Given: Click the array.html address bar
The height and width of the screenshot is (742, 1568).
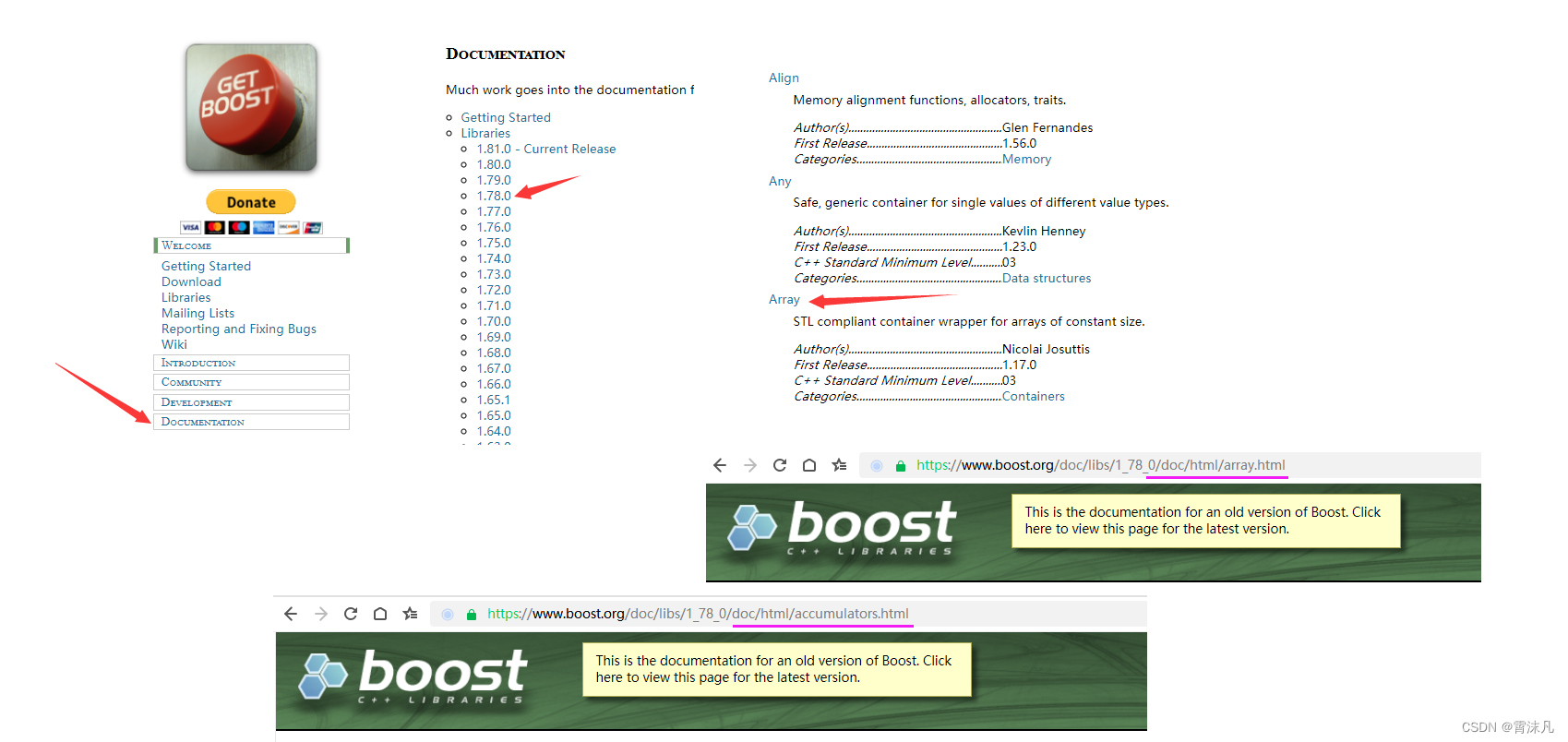Looking at the screenshot, I should click(x=1170, y=465).
